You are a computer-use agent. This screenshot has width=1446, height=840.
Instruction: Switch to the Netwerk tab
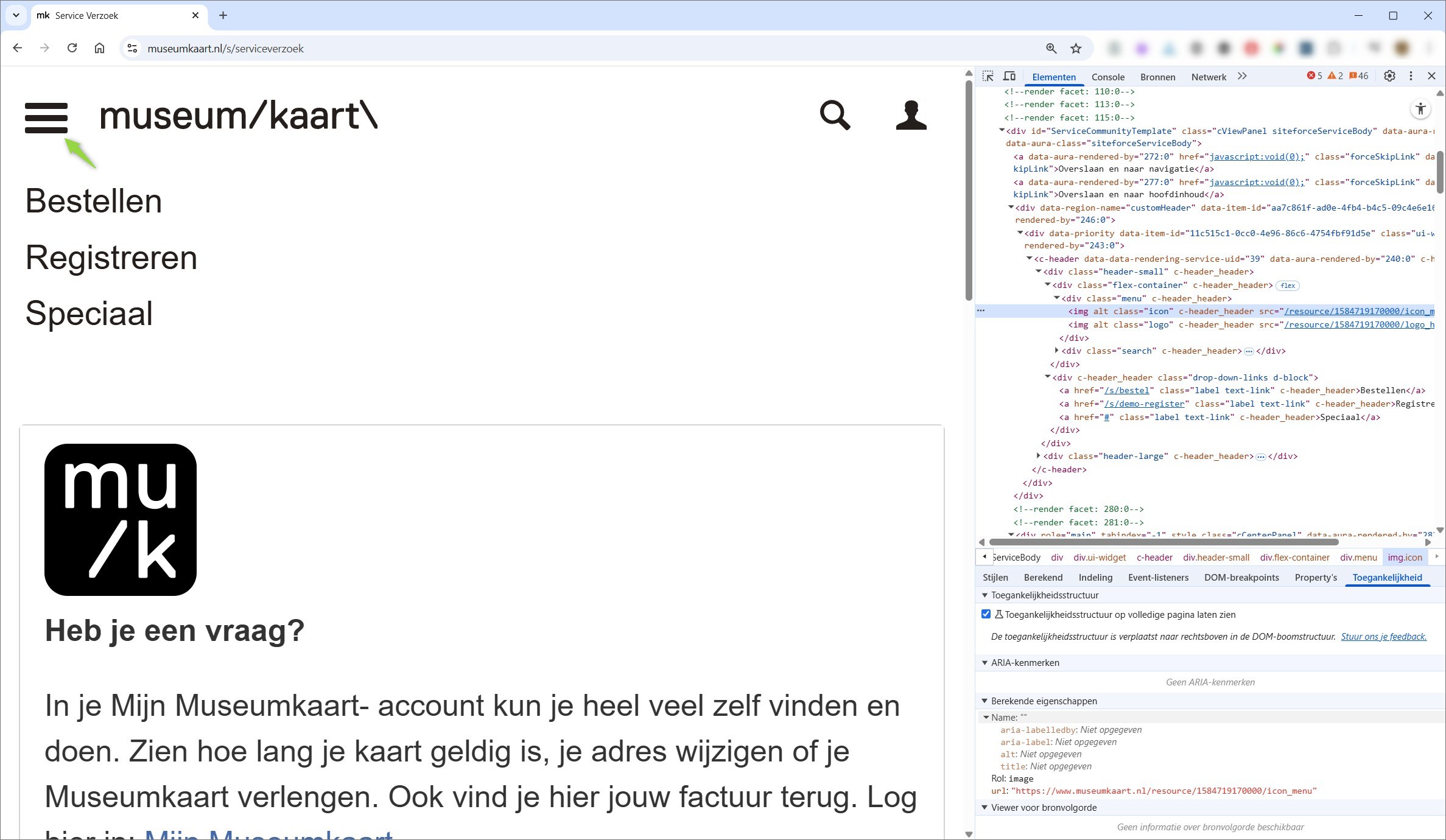1209,77
